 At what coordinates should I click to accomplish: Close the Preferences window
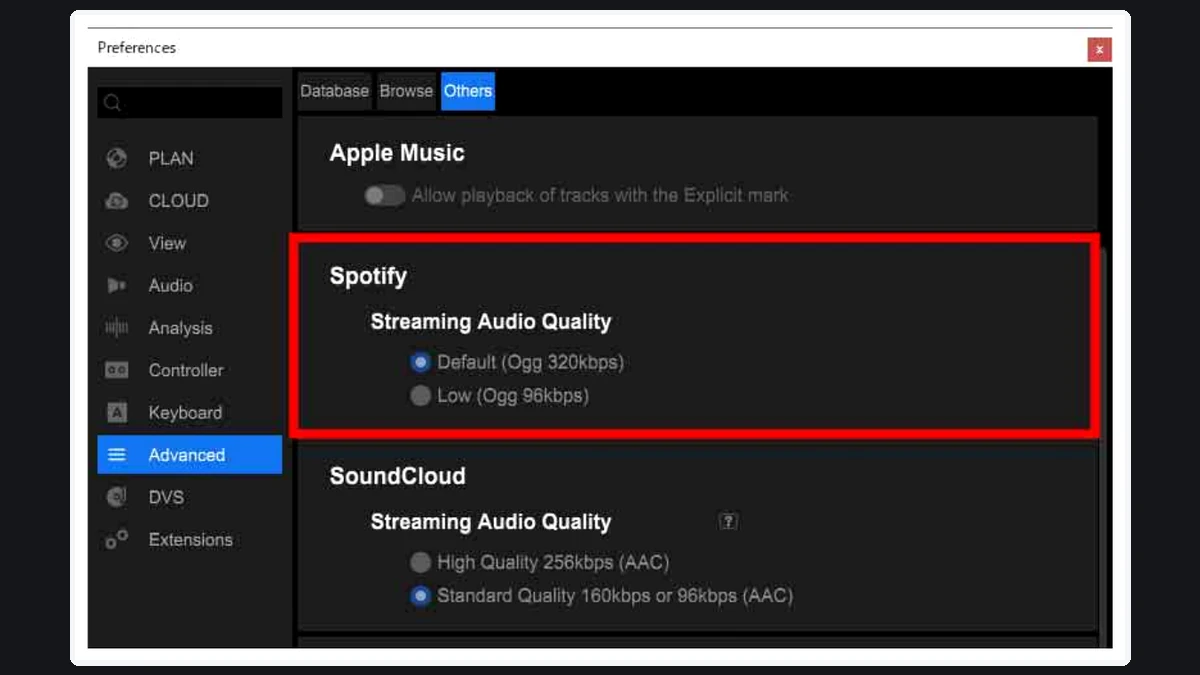(1100, 49)
